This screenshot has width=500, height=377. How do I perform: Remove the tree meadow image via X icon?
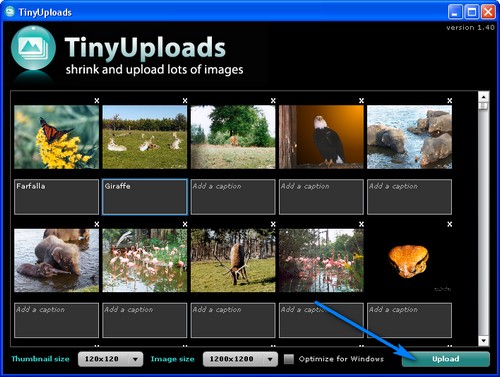[273, 101]
